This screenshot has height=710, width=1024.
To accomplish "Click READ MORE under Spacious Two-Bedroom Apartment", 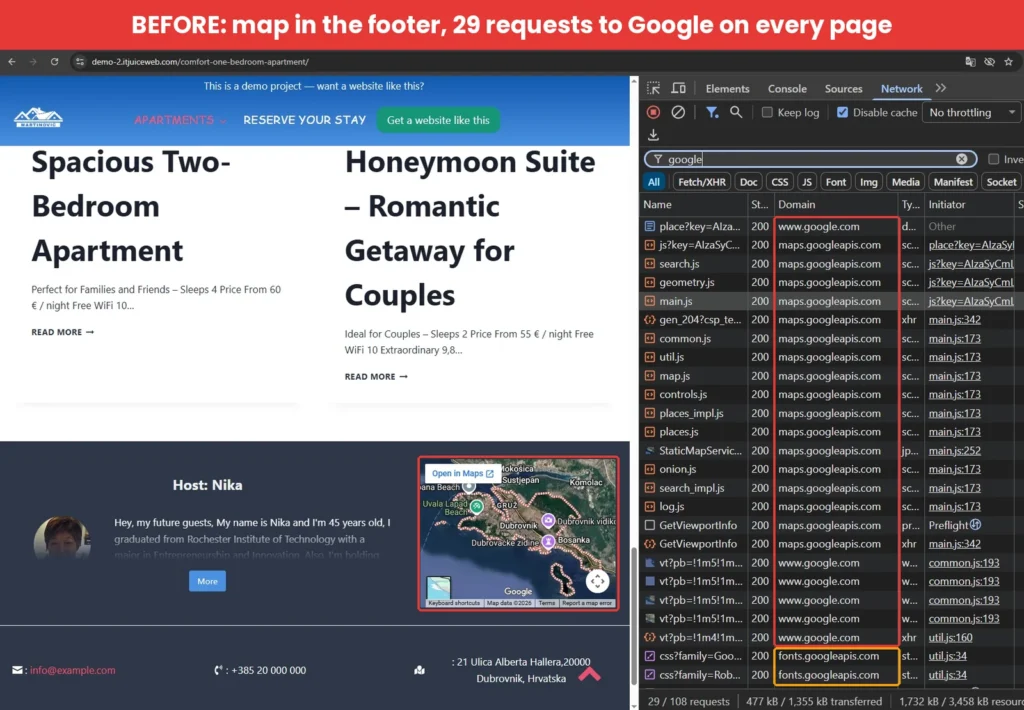I will pos(63,332).
